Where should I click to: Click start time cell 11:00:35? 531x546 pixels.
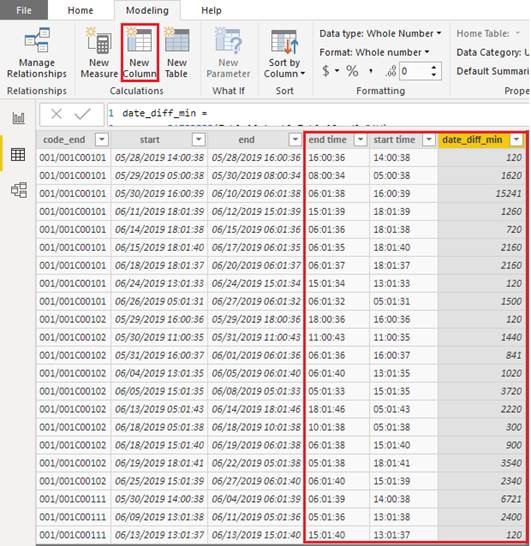click(x=392, y=337)
